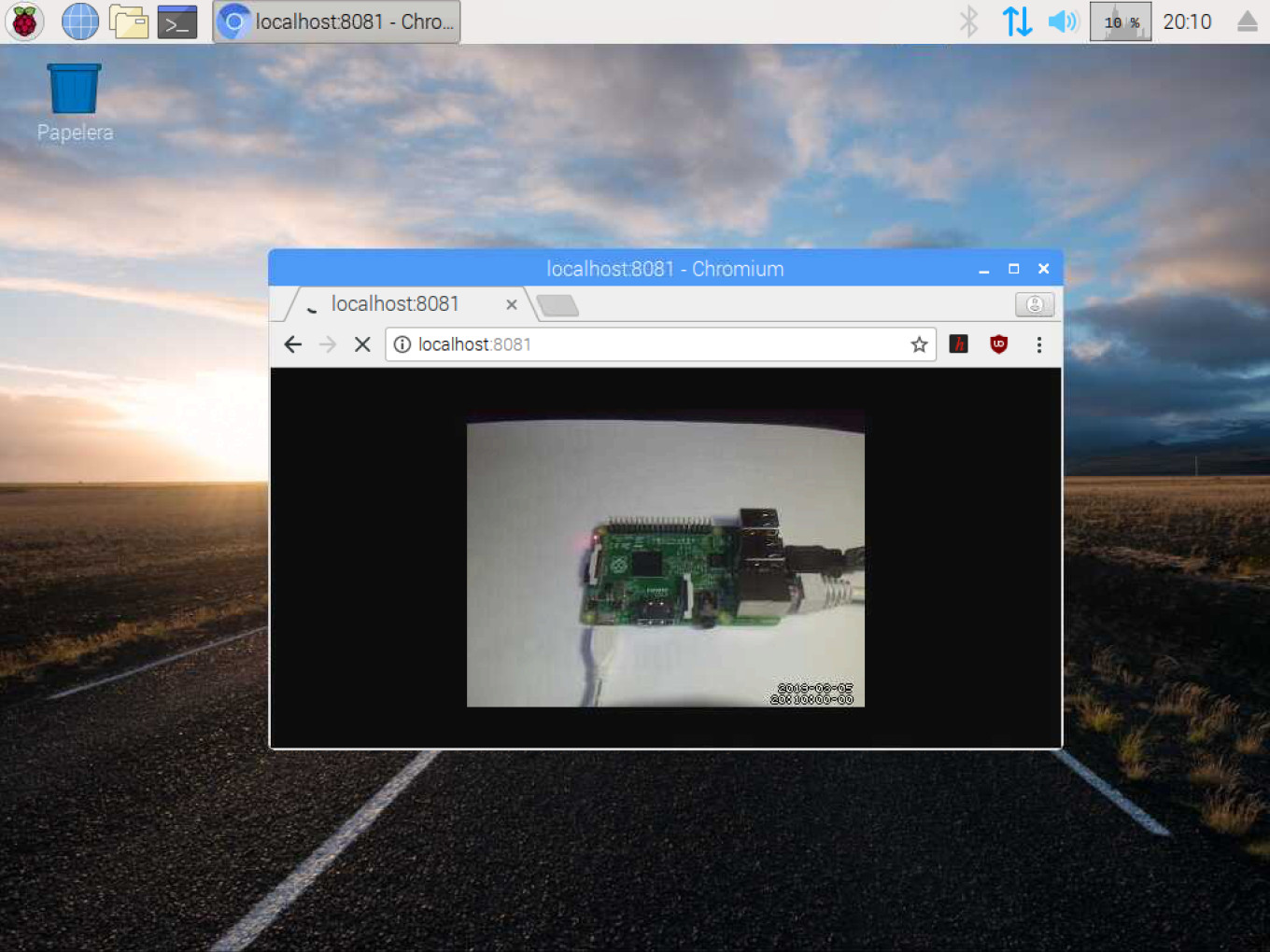1270x952 pixels.
Task: Click the browser profile avatar icon
Action: (x=1034, y=304)
